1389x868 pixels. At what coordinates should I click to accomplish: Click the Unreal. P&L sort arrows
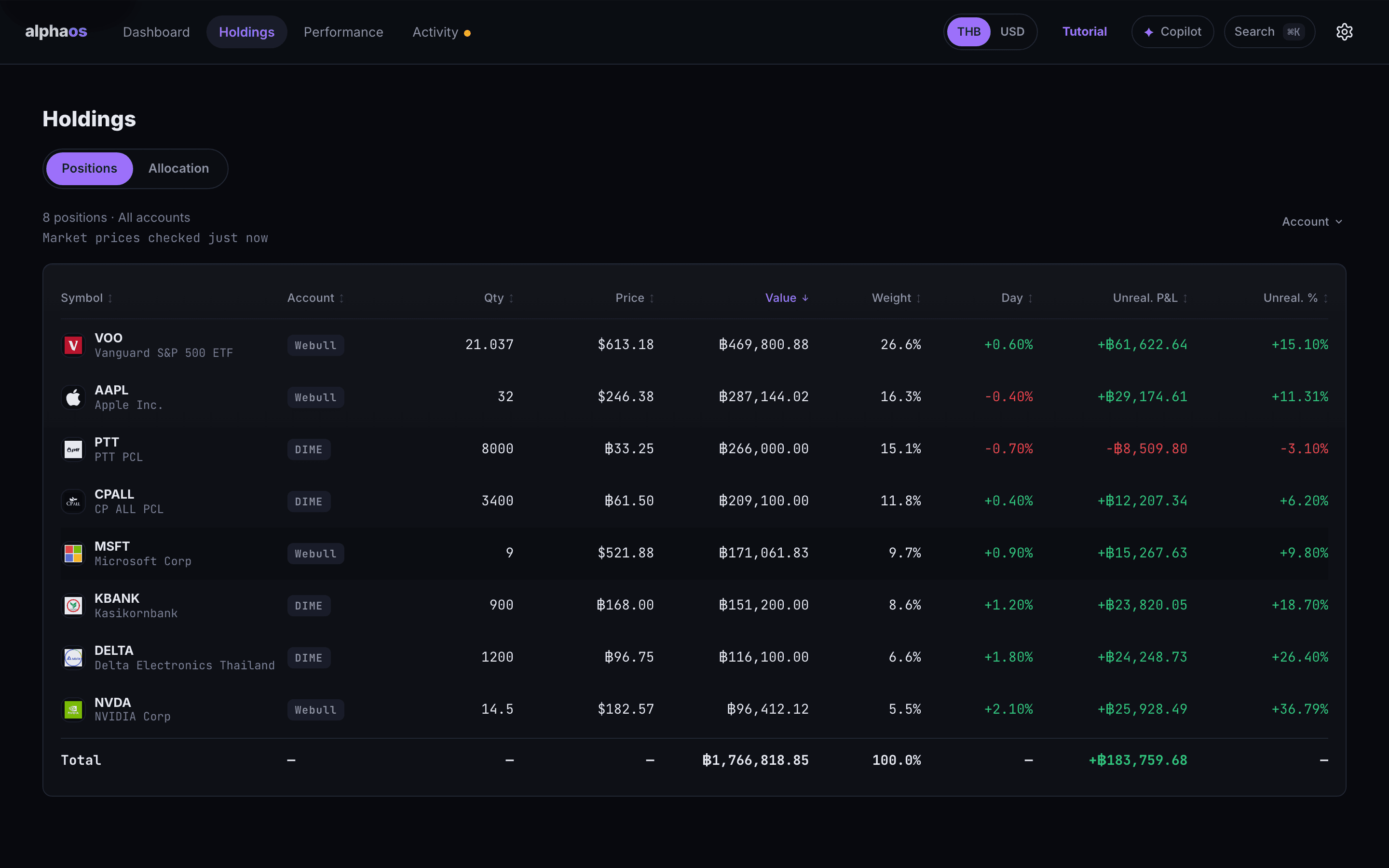pos(1185,298)
